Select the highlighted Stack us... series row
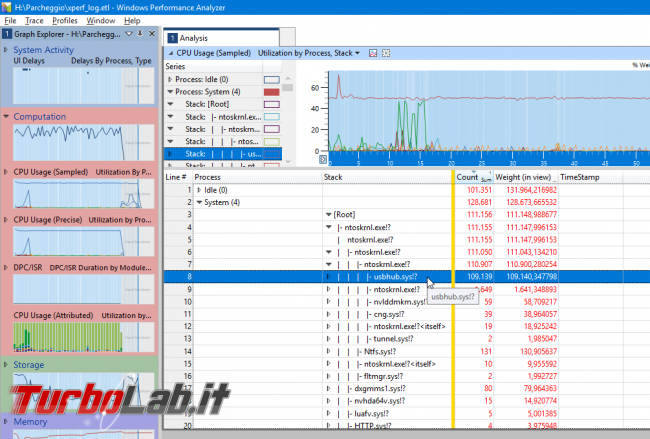The height and width of the screenshot is (439, 650). click(223, 154)
